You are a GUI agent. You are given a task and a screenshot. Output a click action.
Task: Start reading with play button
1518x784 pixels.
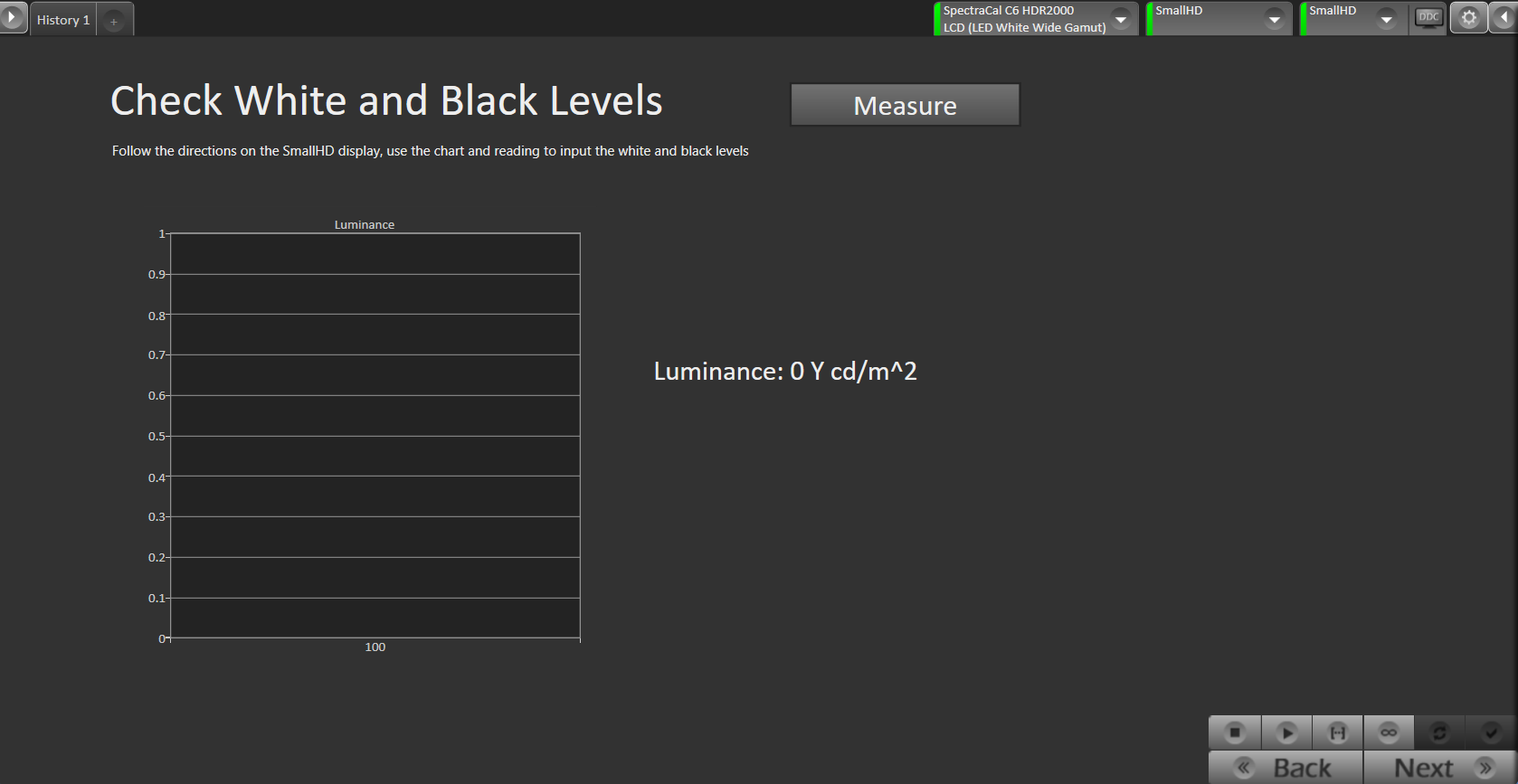point(1286,732)
